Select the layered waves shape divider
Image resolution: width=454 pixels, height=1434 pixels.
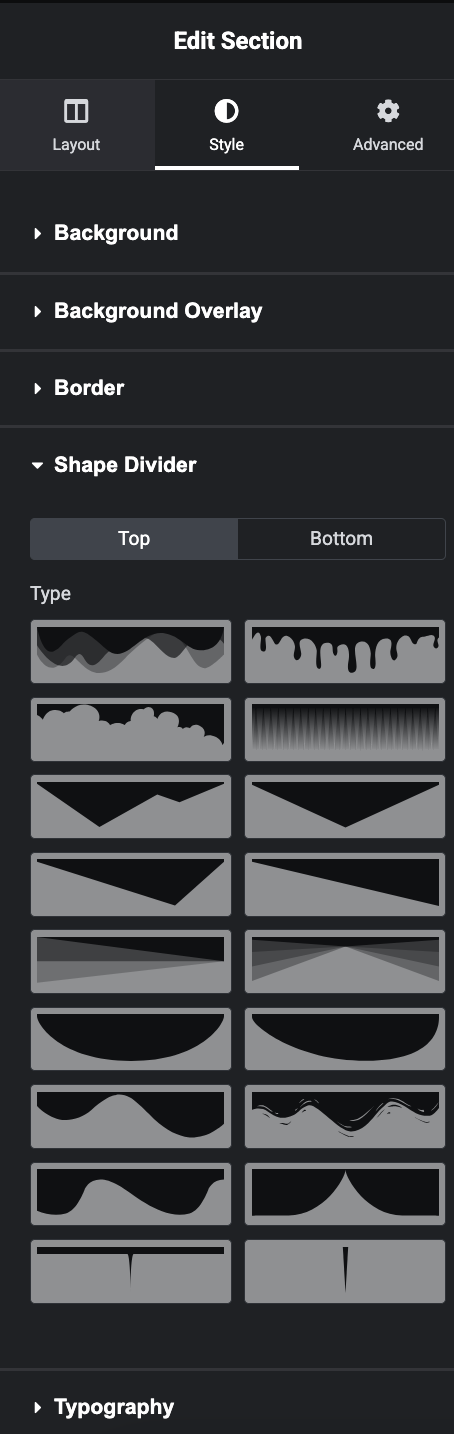point(131,651)
